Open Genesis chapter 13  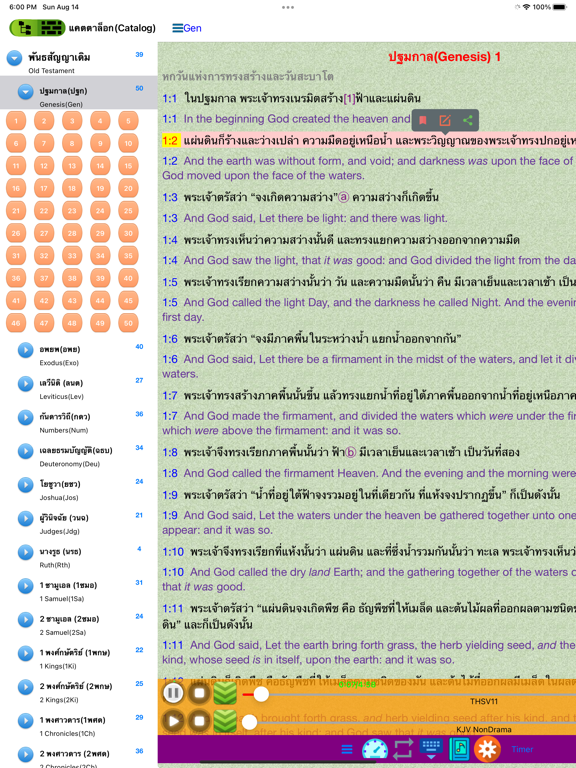click(x=72, y=166)
